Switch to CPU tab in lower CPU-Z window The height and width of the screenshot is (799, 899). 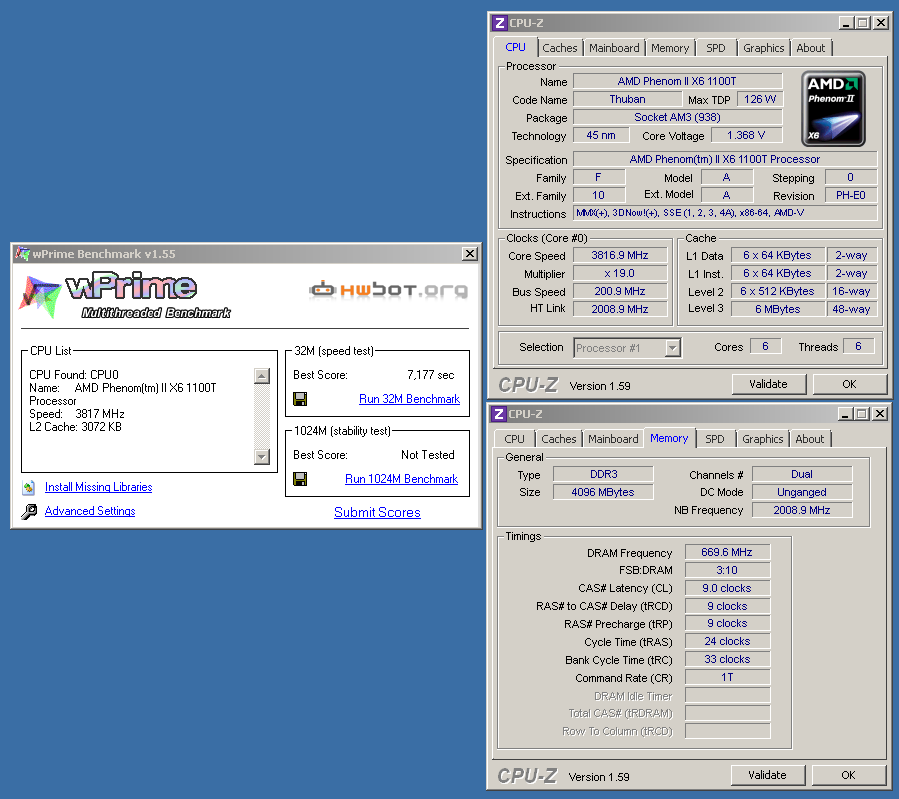(x=514, y=439)
